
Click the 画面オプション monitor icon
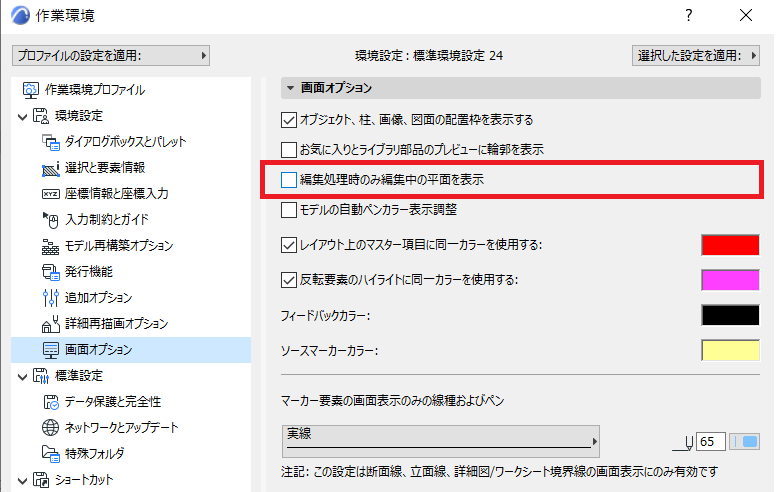coord(50,350)
